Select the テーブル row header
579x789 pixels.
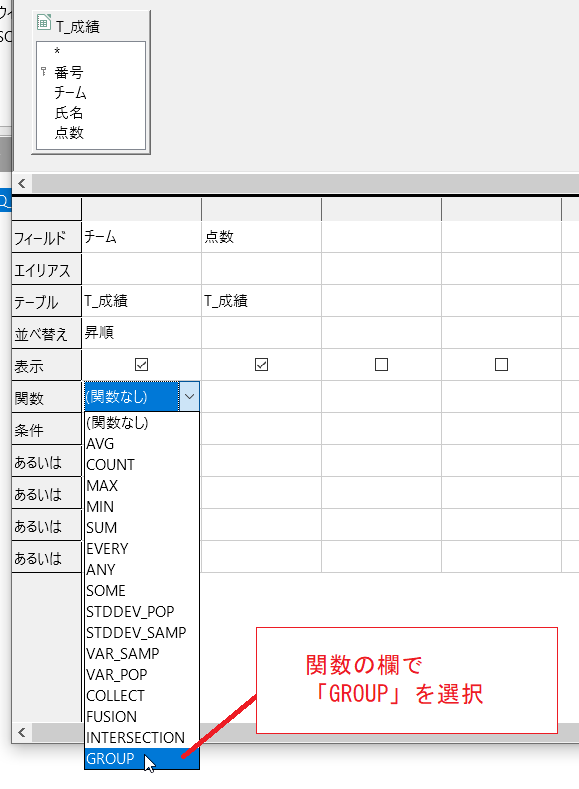point(46,301)
